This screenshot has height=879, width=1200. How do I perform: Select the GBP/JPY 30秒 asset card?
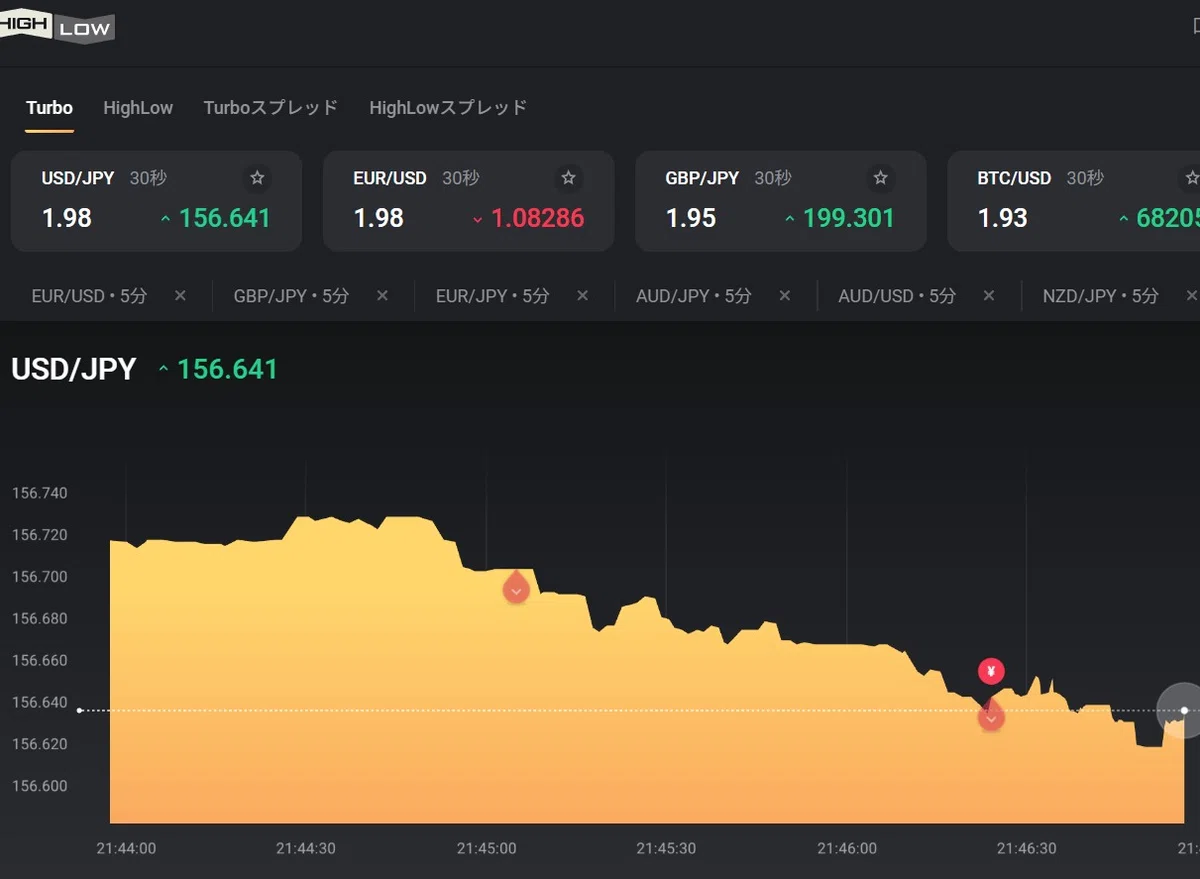[x=781, y=201]
